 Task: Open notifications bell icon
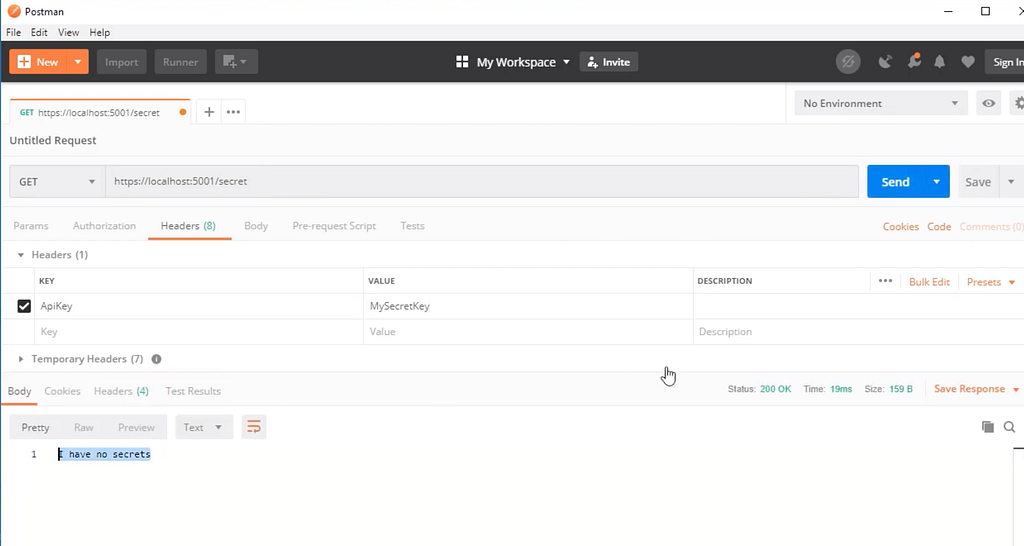(x=939, y=62)
